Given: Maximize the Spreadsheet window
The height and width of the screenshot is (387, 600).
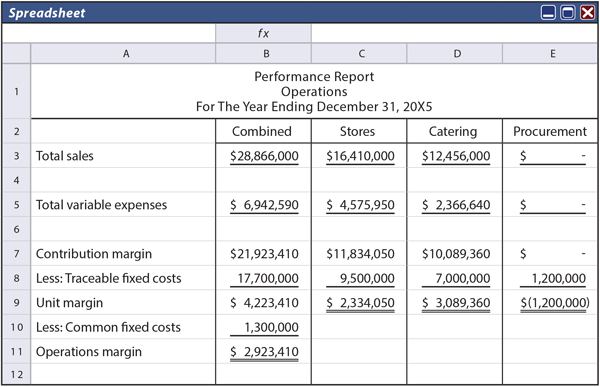Looking at the screenshot, I should [567, 13].
